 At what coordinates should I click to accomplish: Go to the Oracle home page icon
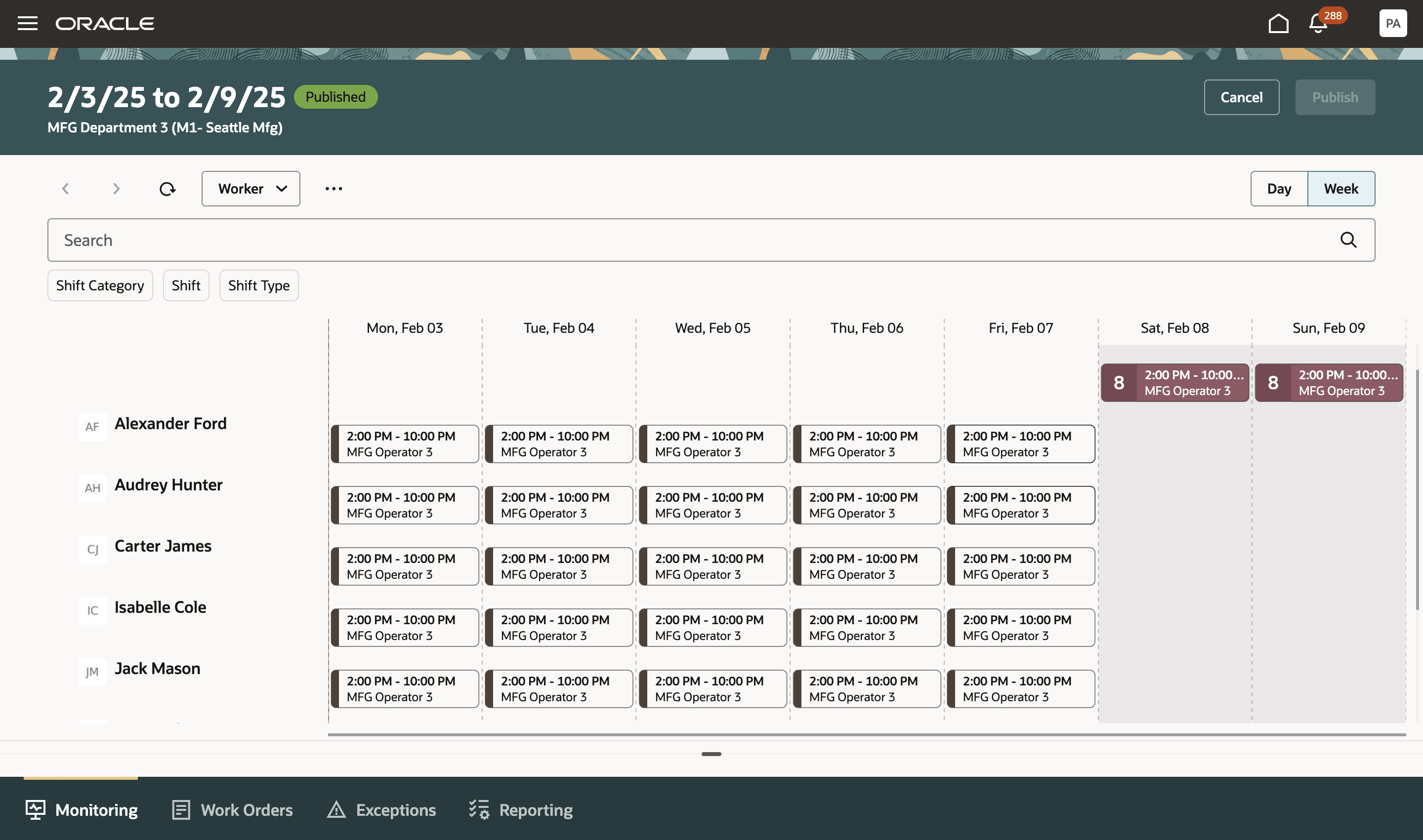click(x=1277, y=23)
